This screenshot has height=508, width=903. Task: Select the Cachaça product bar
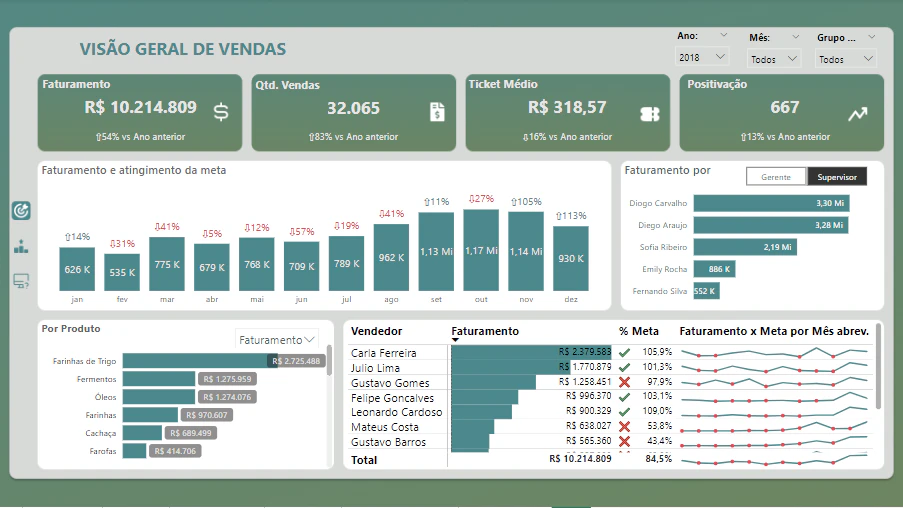click(142, 433)
